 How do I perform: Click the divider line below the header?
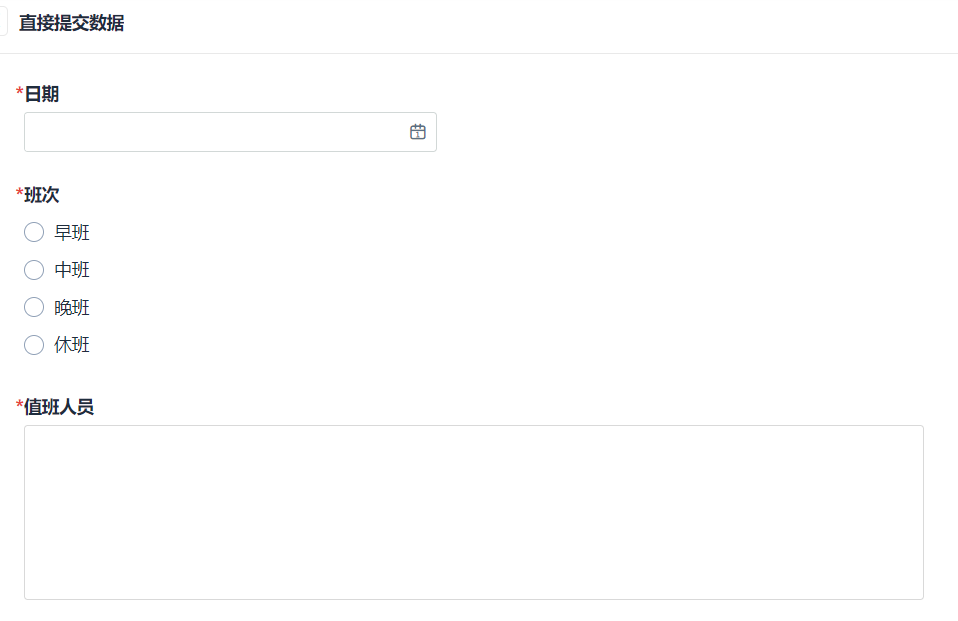(x=479, y=53)
